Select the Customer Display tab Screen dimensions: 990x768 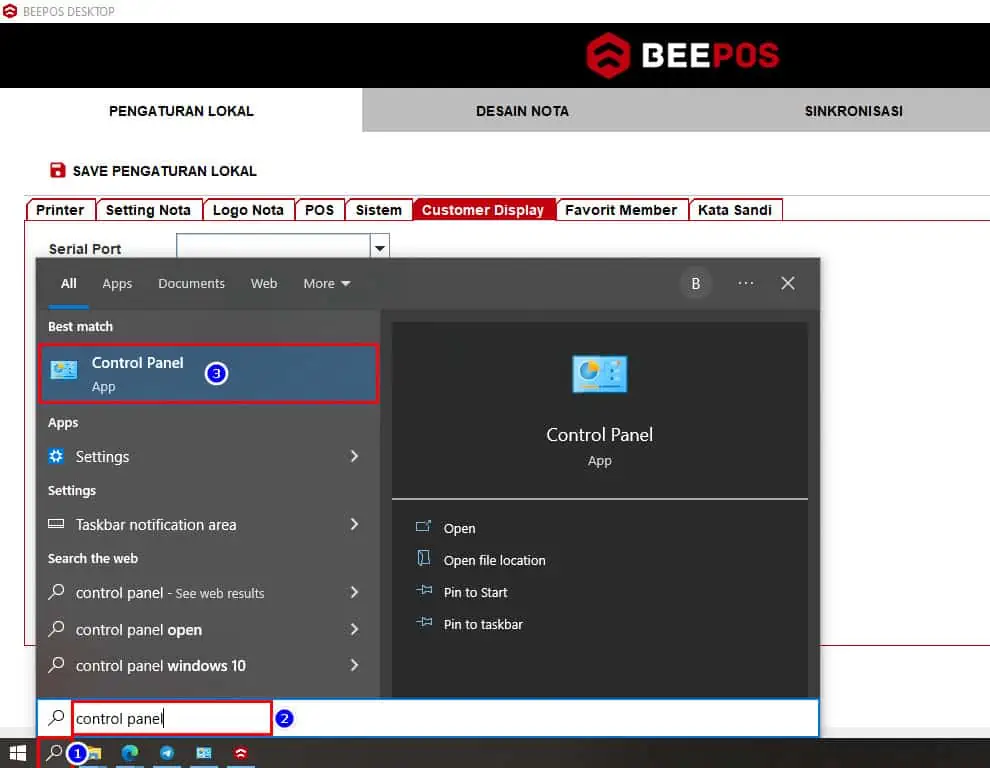[483, 210]
